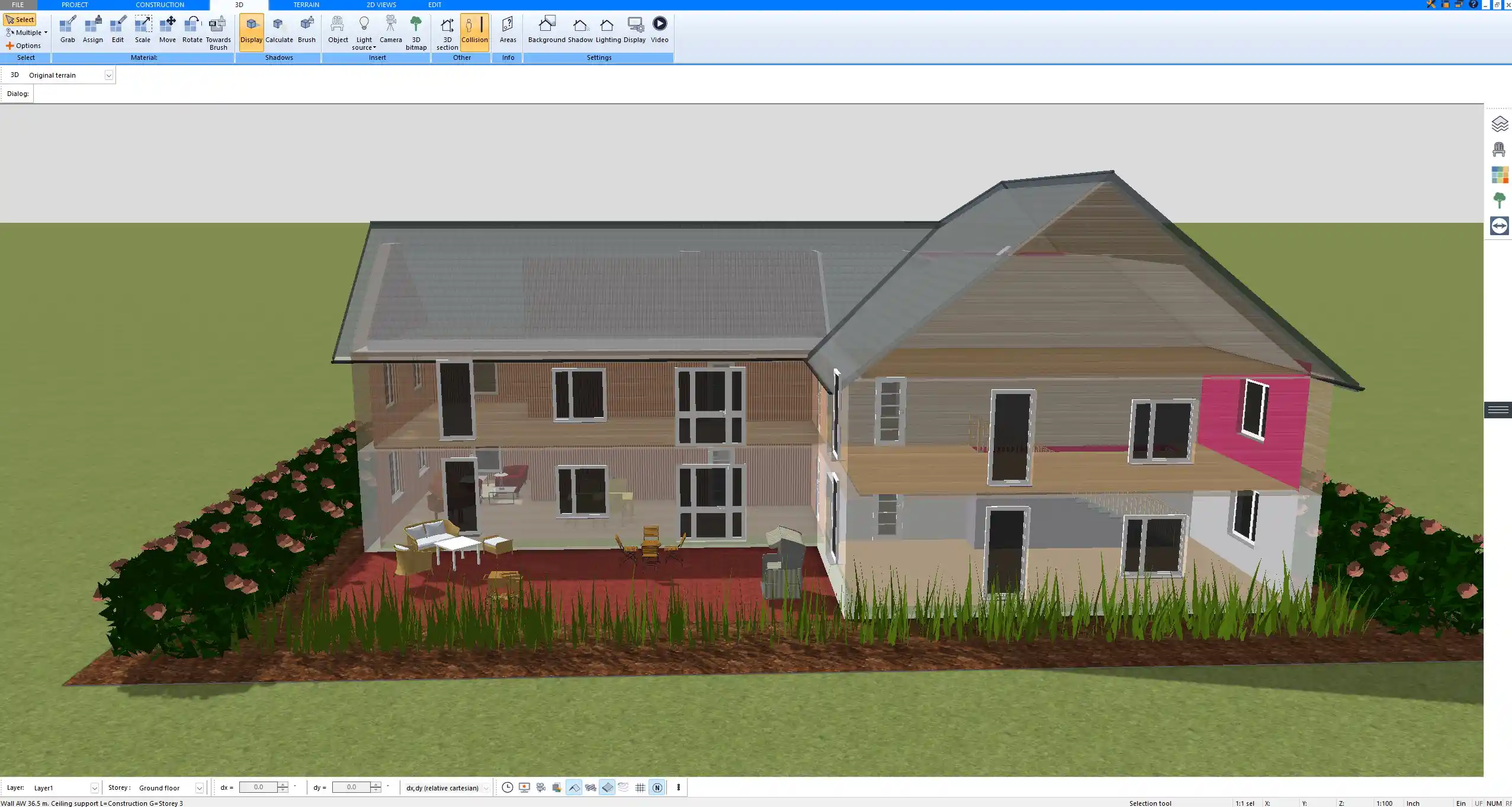Viewport: 1512px width, 807px height.
Task: Select the Grab material tool
Action: [67, 28]
